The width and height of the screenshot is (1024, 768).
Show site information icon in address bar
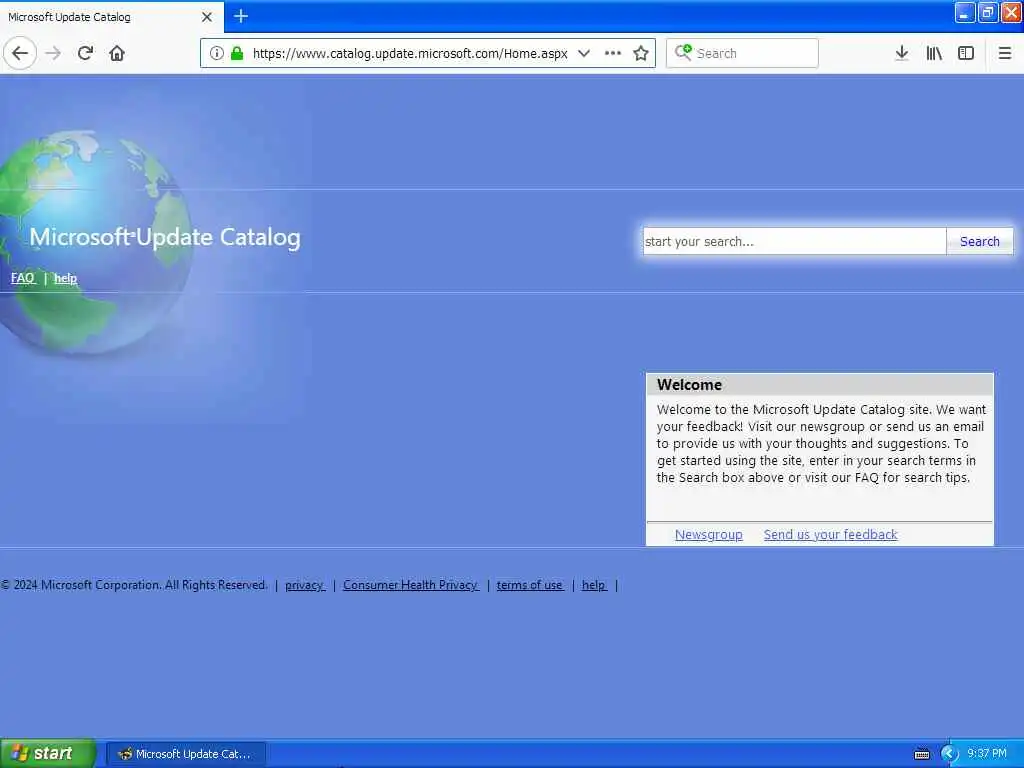217,53
